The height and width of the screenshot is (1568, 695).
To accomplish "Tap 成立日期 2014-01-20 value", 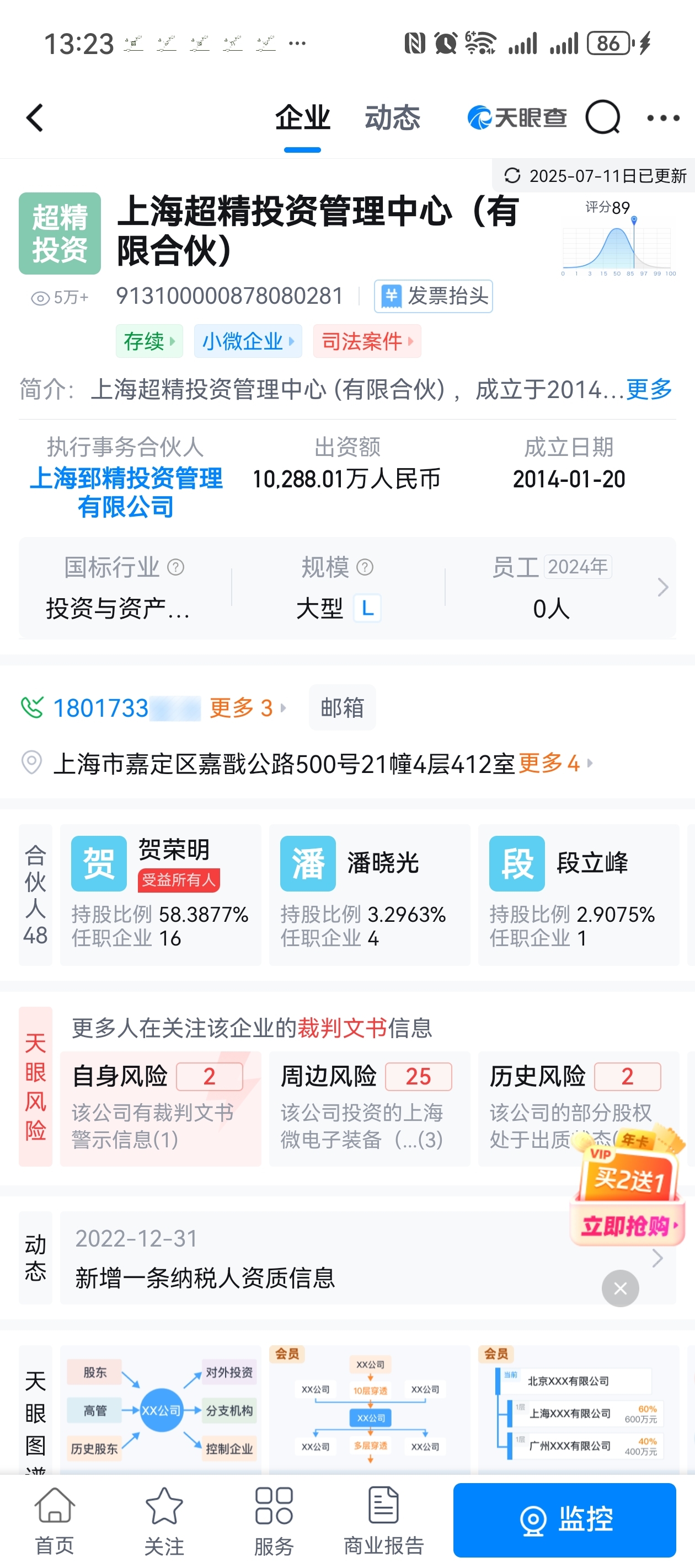I will coord(569,479).
